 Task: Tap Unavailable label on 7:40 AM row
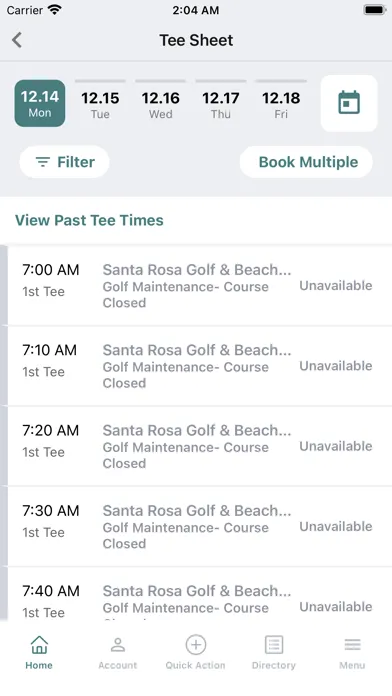pos(336,607)
